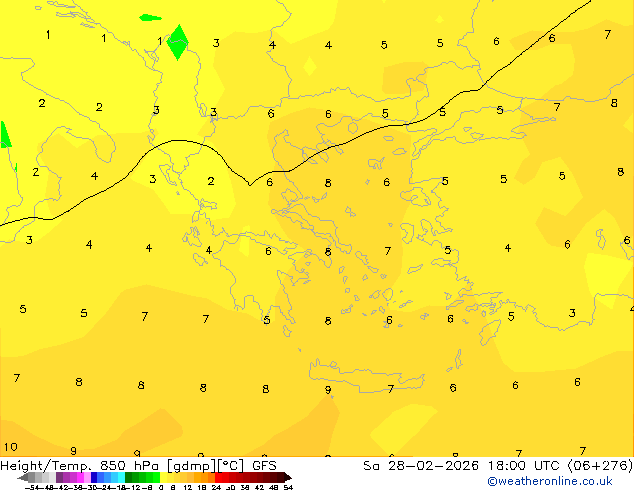Pick the bright yellow legend swatch
634x490 pixels.
click(163, 477)
